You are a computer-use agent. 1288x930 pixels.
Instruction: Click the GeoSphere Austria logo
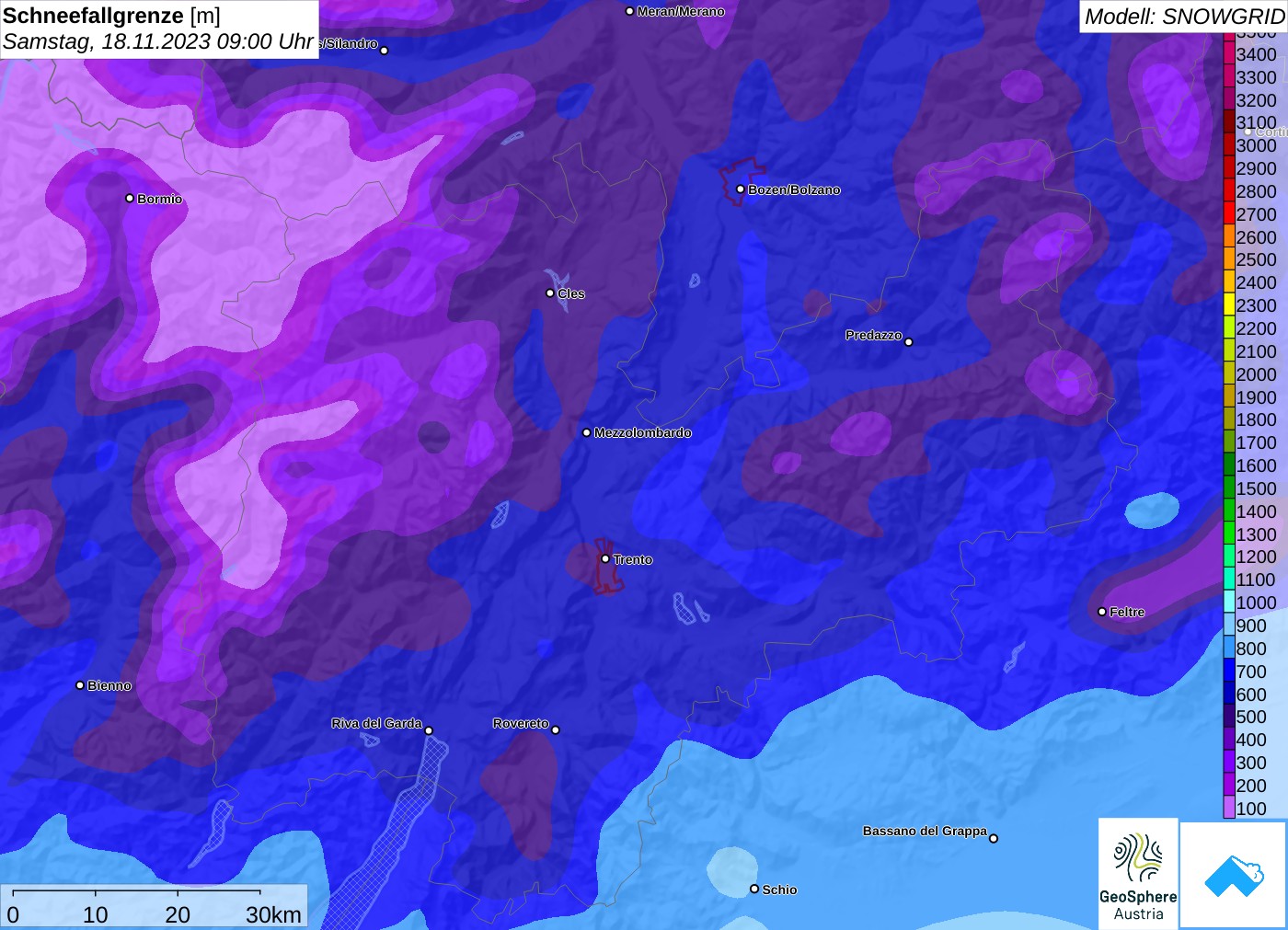[1138, 873]
